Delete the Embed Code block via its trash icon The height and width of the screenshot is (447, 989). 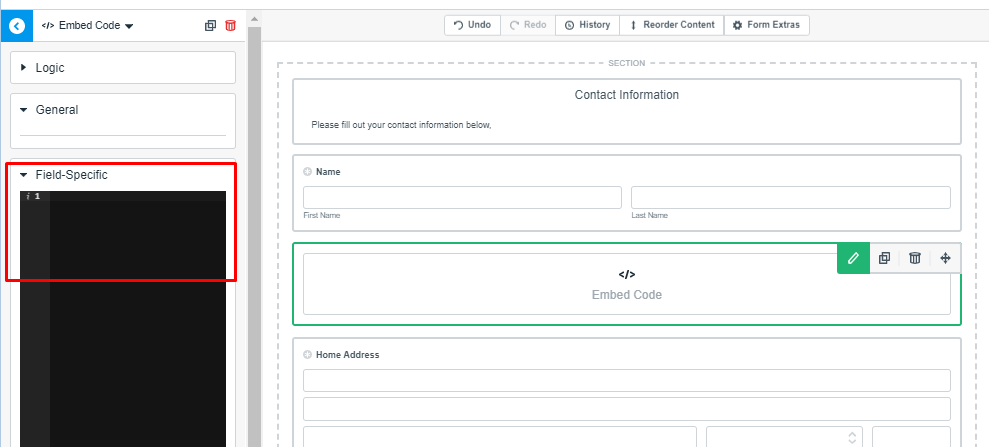[x=915, y=258]
